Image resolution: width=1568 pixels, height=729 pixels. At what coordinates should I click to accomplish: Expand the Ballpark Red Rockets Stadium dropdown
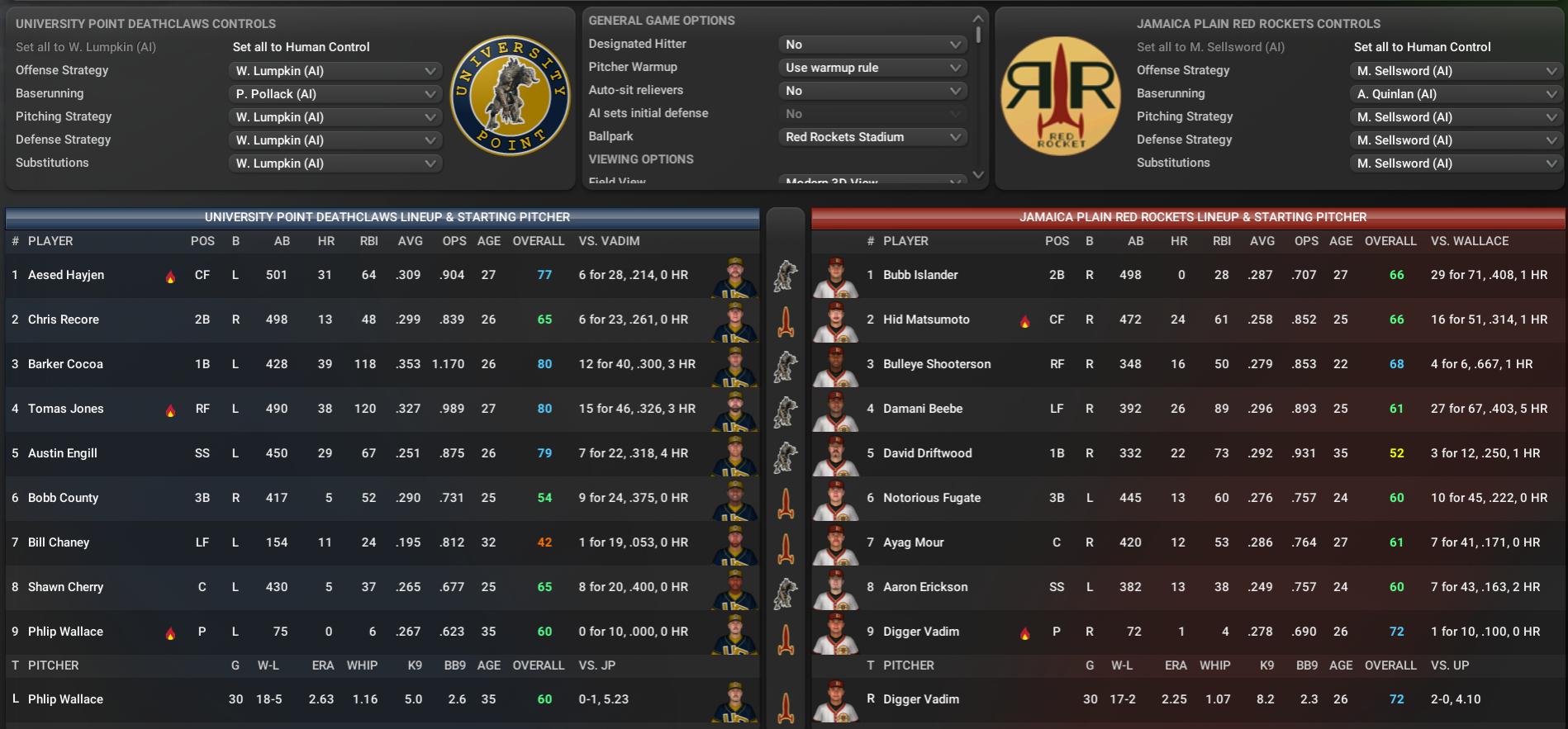[872, 137]
